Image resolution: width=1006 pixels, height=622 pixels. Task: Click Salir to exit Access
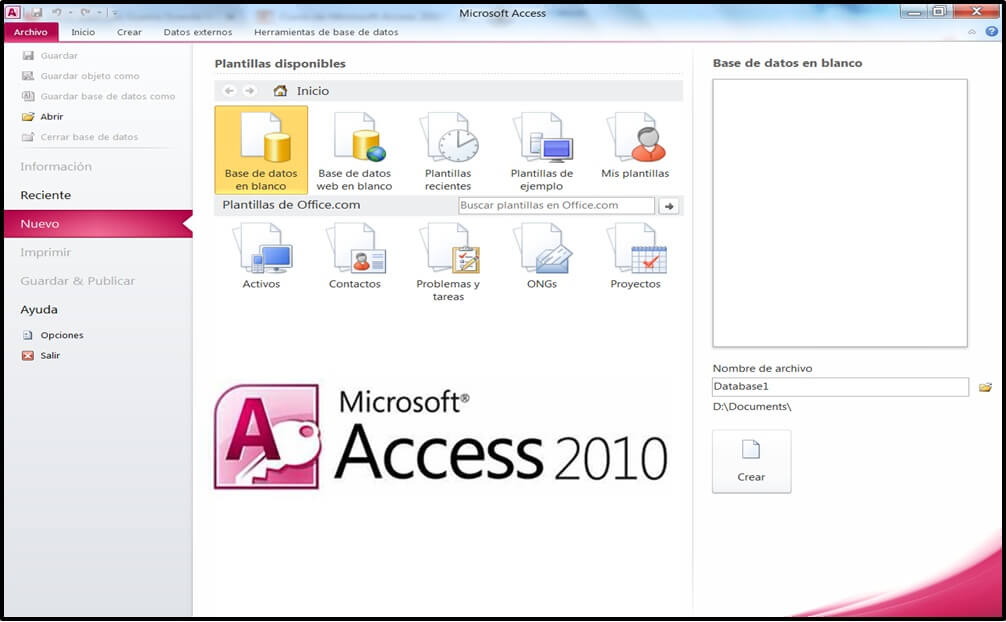[41, 356]
